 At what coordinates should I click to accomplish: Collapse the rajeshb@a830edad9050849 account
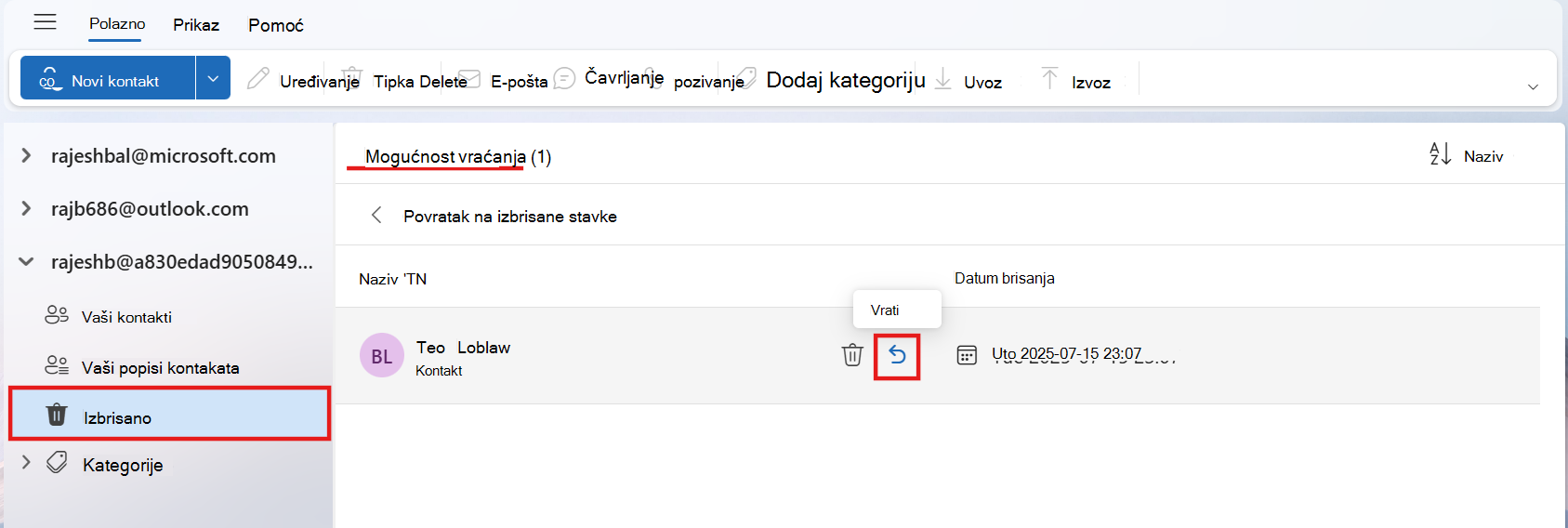coord(26,262)
